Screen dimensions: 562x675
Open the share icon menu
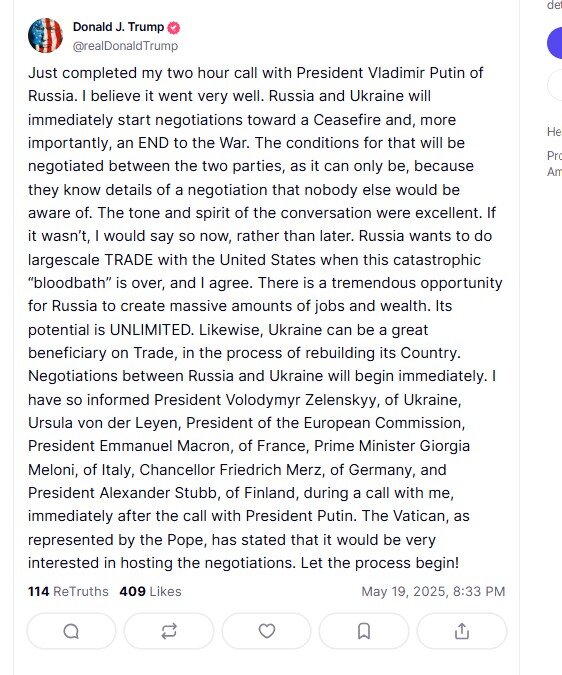click(462, 631)
